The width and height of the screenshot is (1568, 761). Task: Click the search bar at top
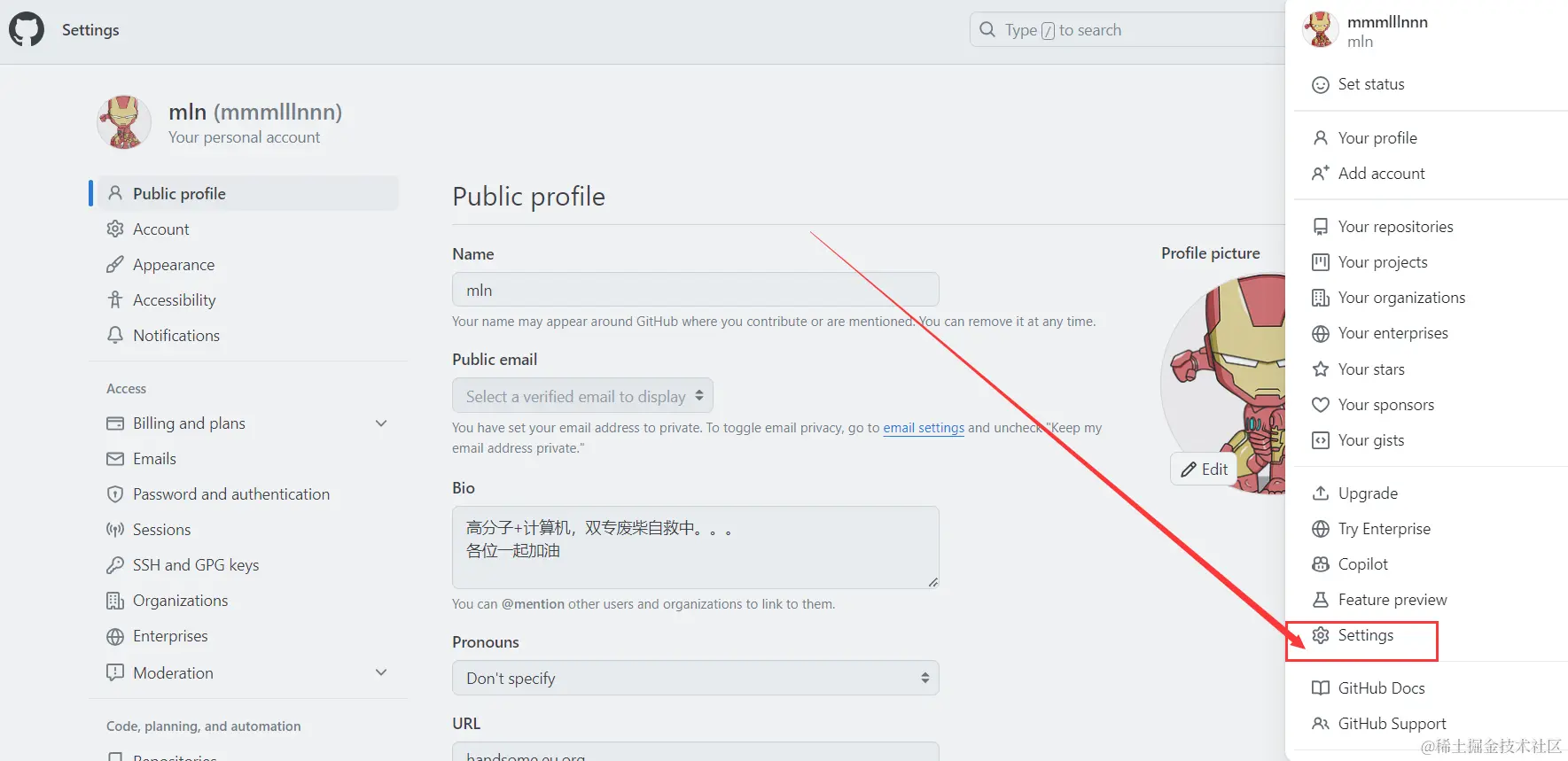pyautogui.click(x=1127, y=29)
